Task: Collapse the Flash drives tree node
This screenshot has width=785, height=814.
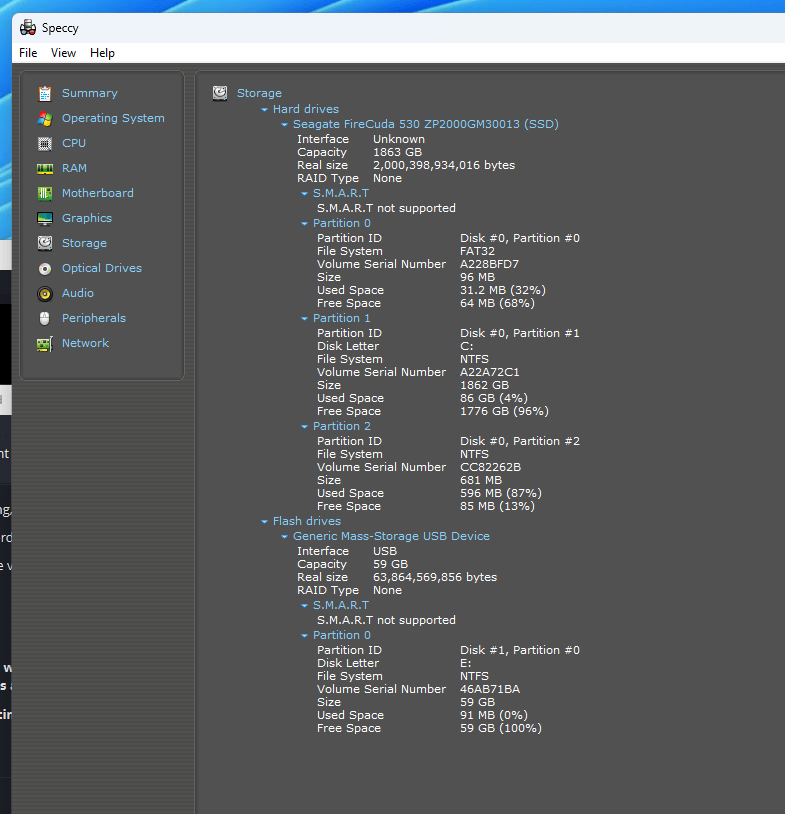Action: (264, 522)
